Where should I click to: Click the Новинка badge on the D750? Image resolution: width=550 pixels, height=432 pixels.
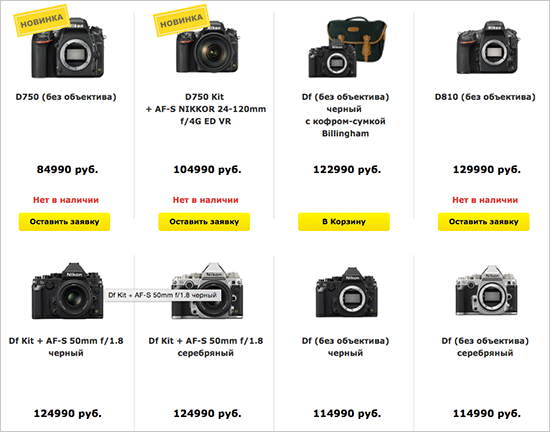click(41, 20)
